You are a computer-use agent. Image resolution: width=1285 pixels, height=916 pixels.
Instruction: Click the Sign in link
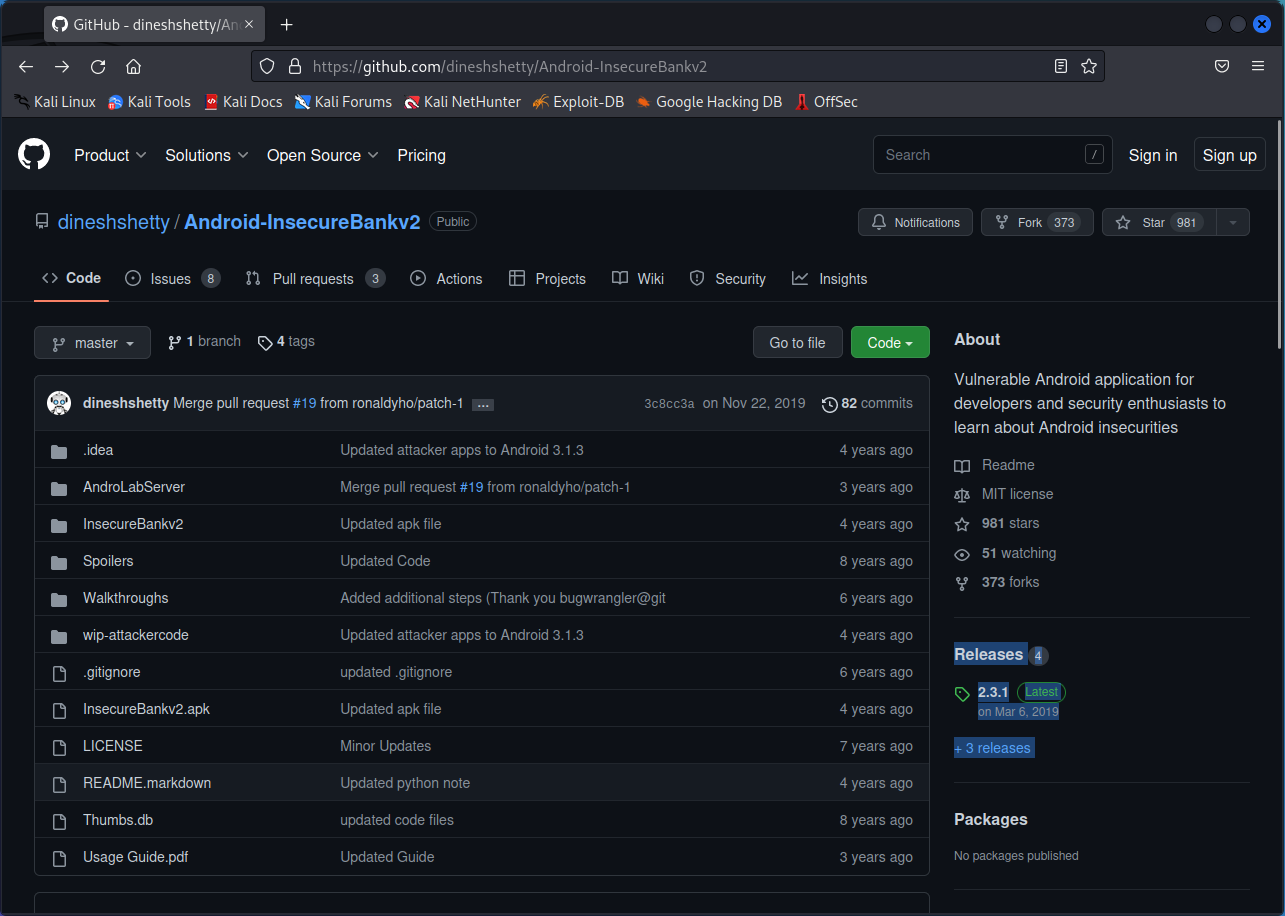tap(1153, 155)
